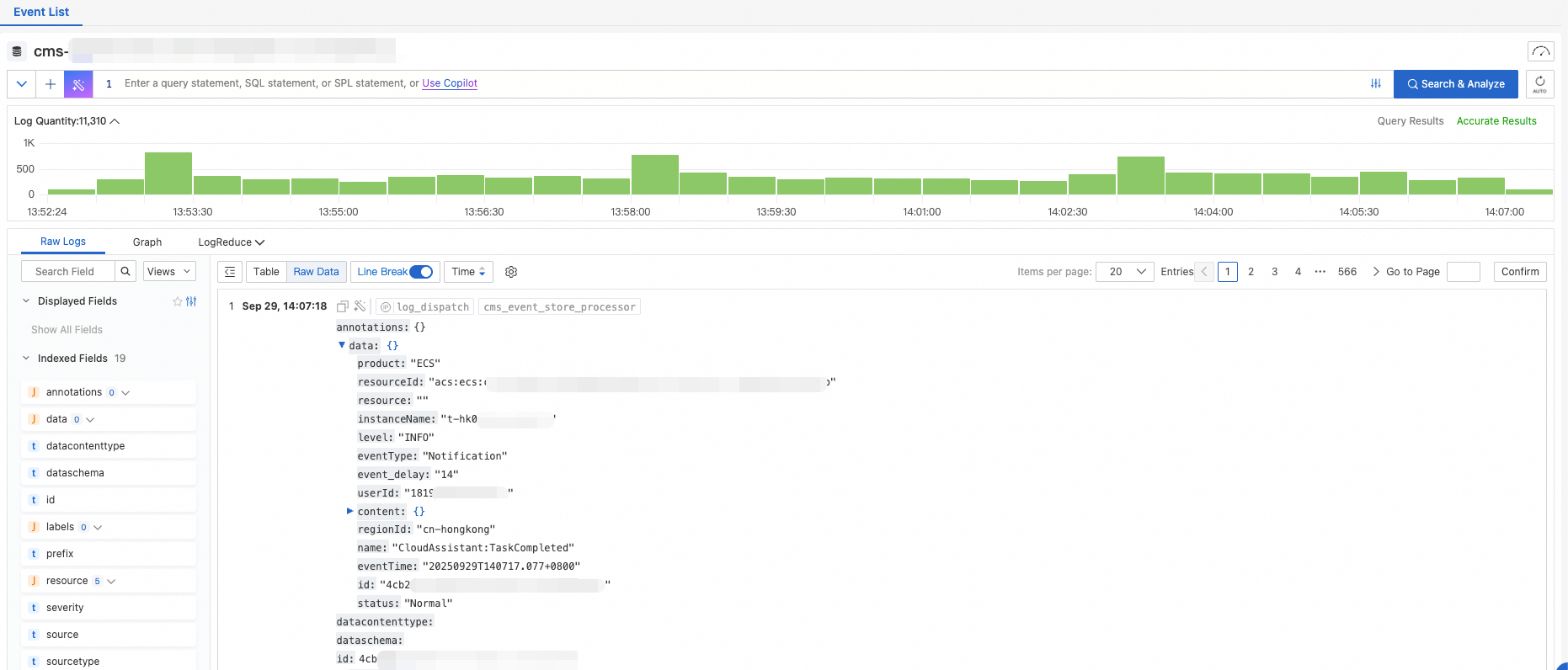Switch to Table display mode
The image size is (1568, 670).
tap(266, 272)
